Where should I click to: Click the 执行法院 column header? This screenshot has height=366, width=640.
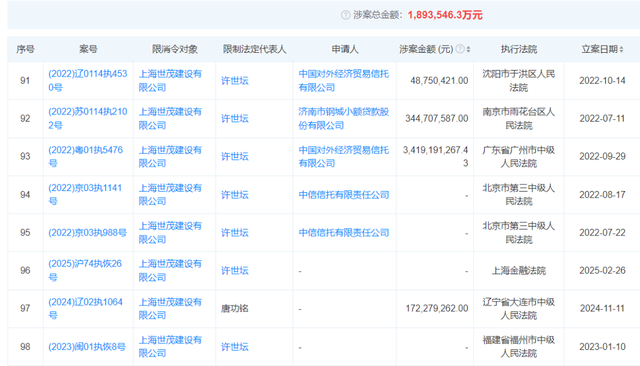point(519,49)
